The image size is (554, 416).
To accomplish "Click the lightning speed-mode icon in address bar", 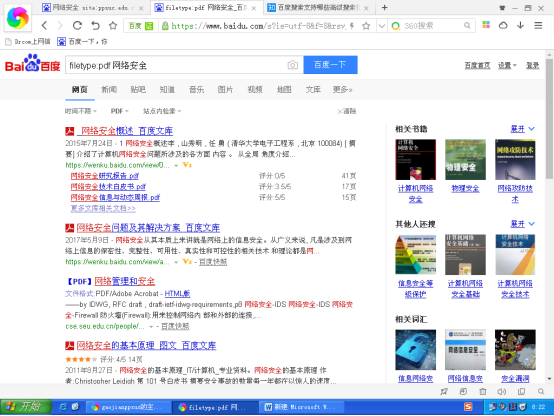I will (352, 26).
